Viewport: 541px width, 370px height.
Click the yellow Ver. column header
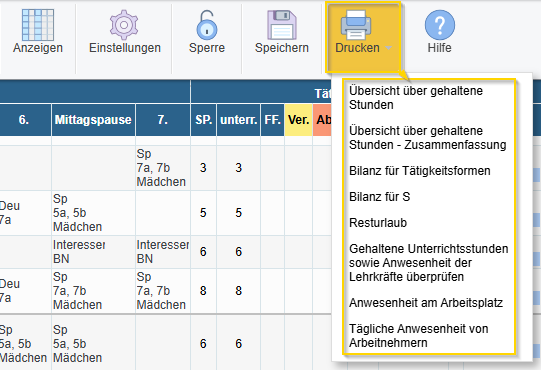[x=298, y=120]
